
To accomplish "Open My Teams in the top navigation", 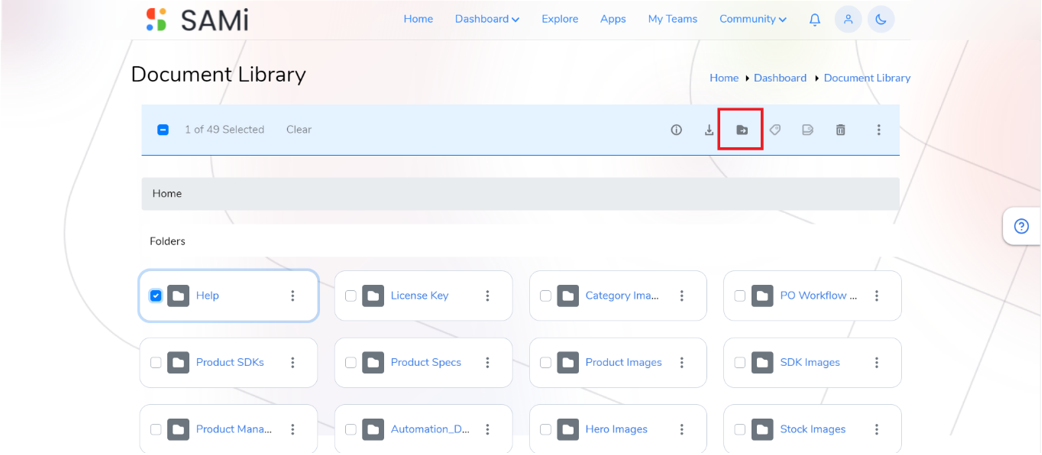I will click(673, 19).
